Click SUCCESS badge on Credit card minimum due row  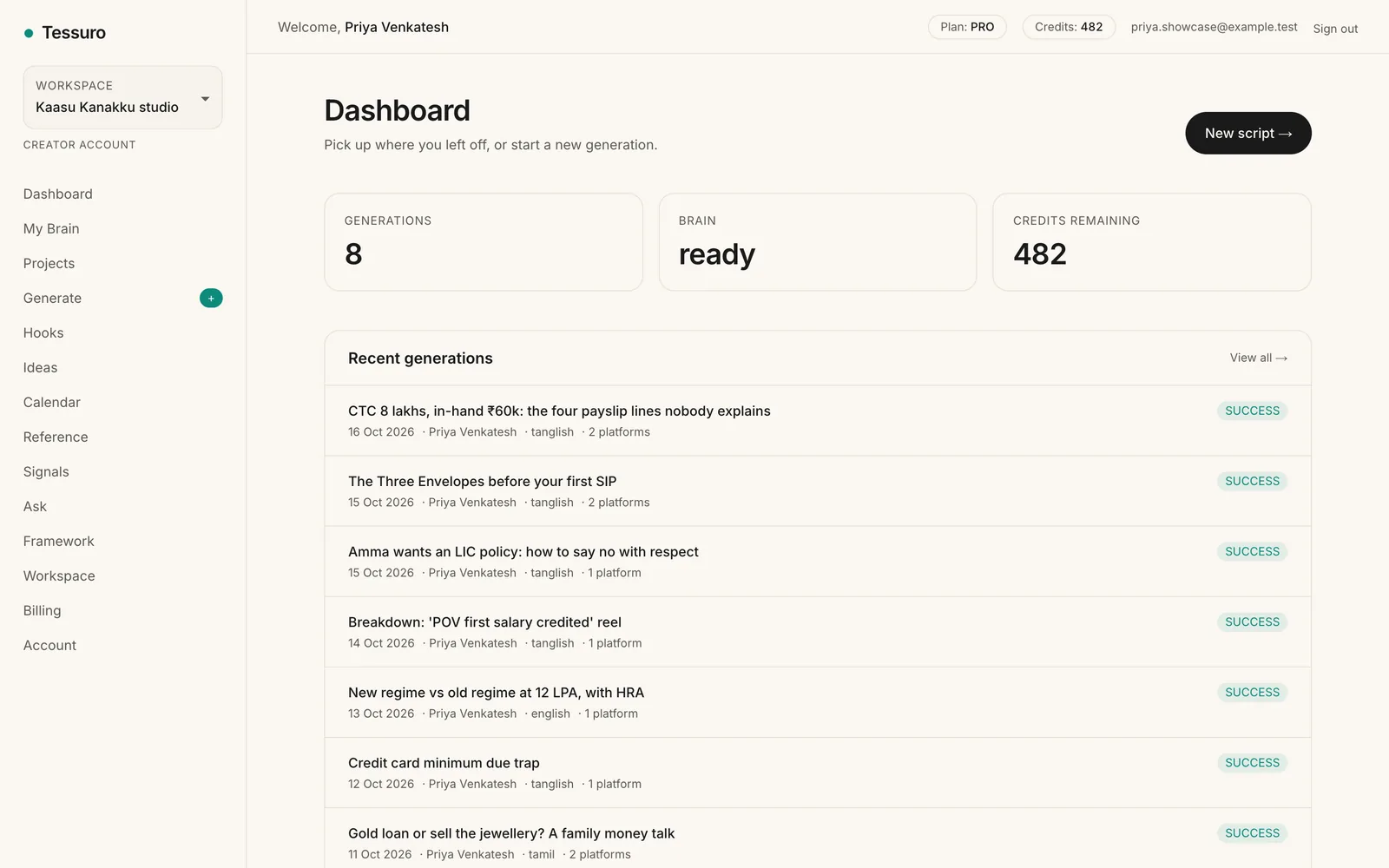[x=1252, y=763]
